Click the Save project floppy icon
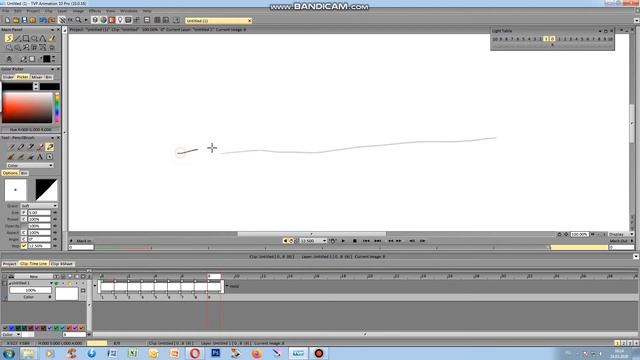This screenshot has height=360, width=640. 24,20
